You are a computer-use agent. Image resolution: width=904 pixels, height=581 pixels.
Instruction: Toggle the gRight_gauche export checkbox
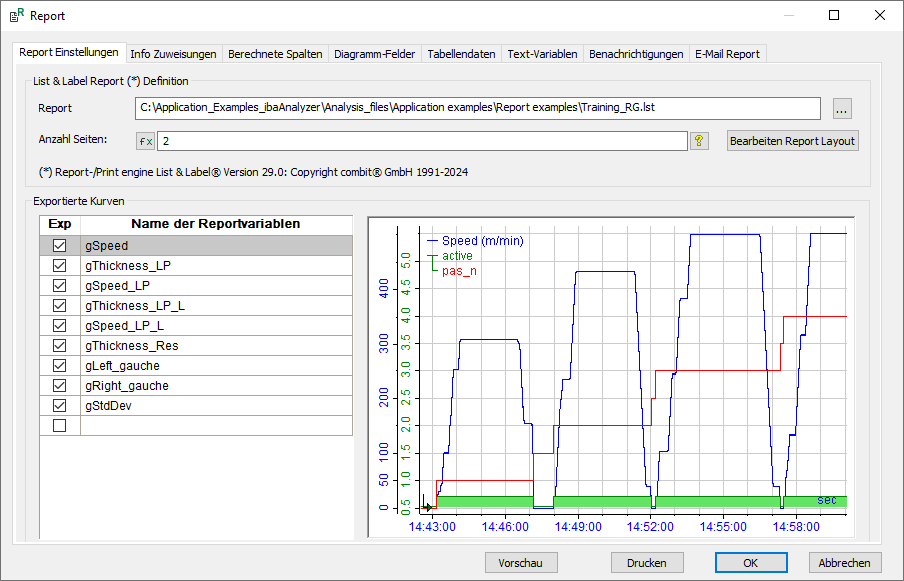point(59,386)
